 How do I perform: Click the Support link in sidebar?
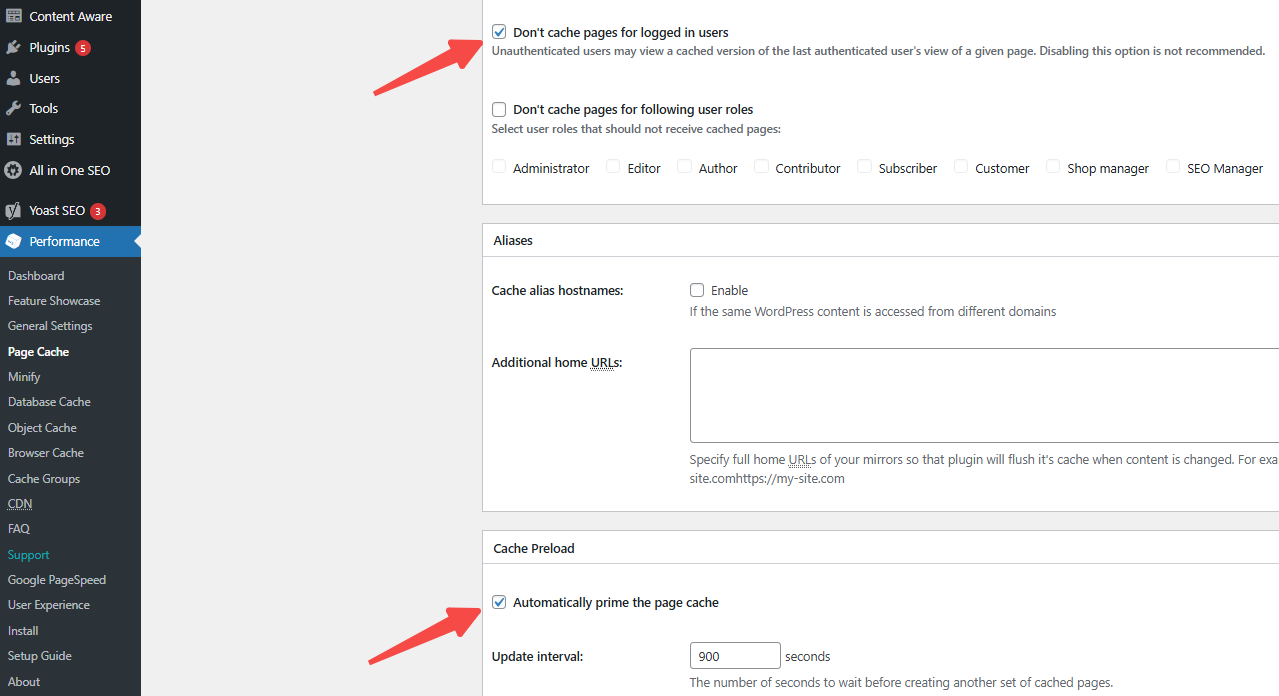point(28,555)
